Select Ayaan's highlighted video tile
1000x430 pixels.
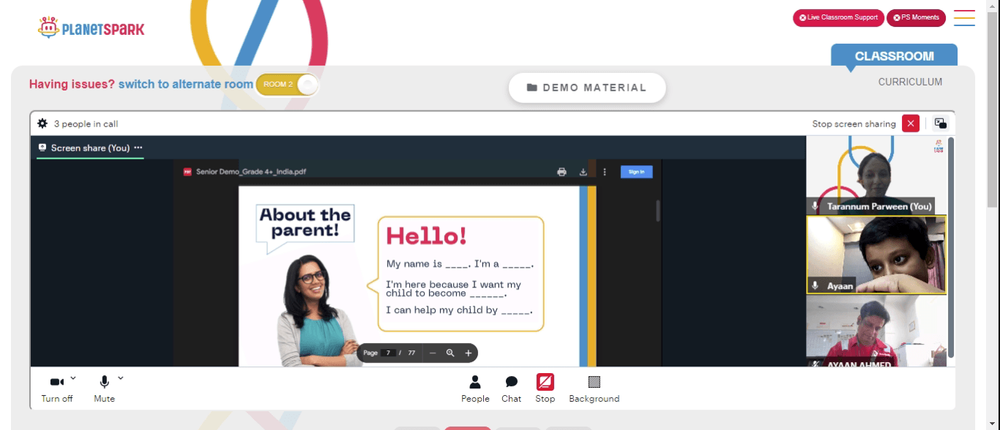876,255
